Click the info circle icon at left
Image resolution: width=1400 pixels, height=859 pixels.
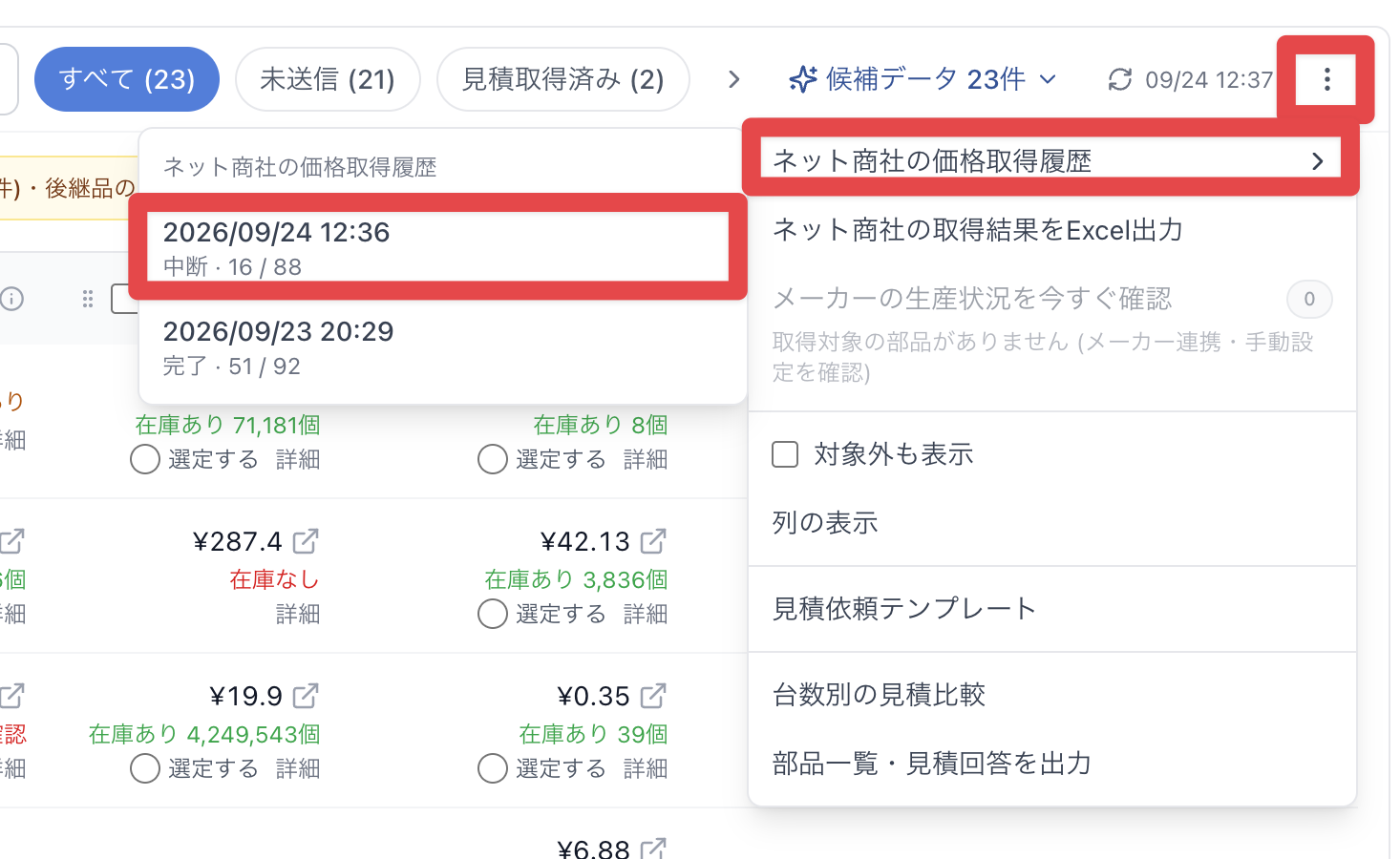pyautogui.click(x=11, y=299)
